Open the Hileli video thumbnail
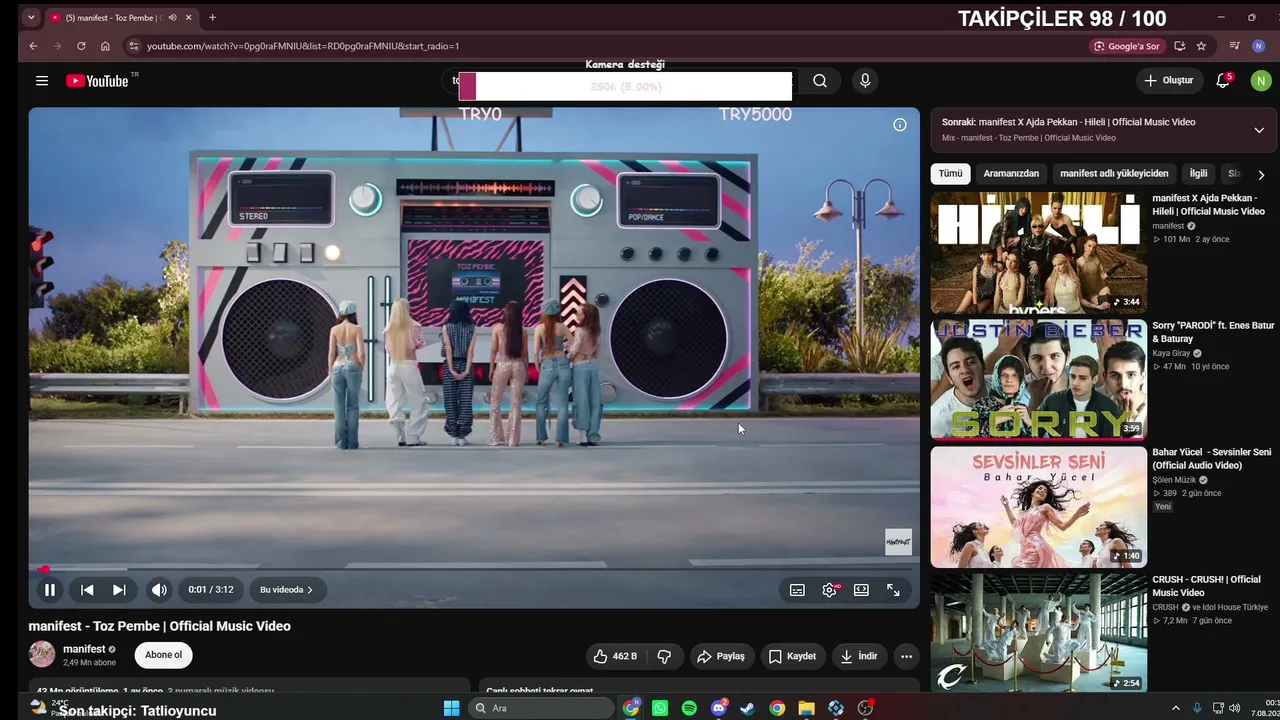1280x720 pixels. point(1039,253)
